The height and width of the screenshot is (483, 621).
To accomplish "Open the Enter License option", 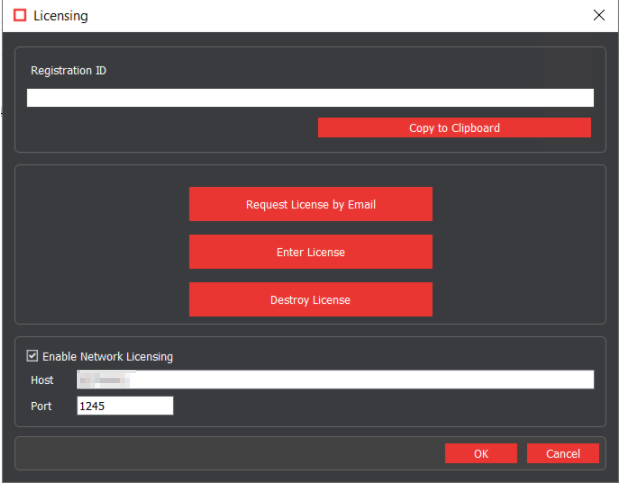I will pos(310,252).
